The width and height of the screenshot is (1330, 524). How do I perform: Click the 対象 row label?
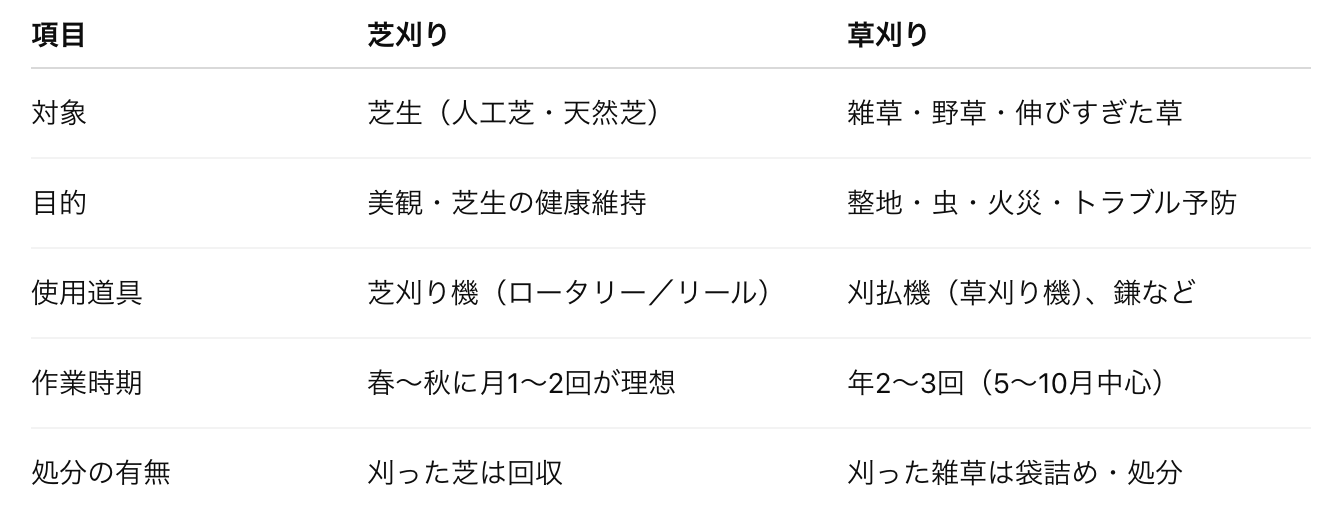coord(59,112)
